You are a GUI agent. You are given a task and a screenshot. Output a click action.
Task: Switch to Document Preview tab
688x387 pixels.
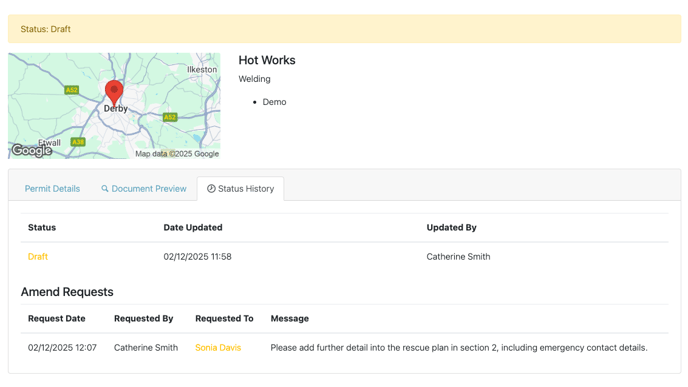[144, 189]
